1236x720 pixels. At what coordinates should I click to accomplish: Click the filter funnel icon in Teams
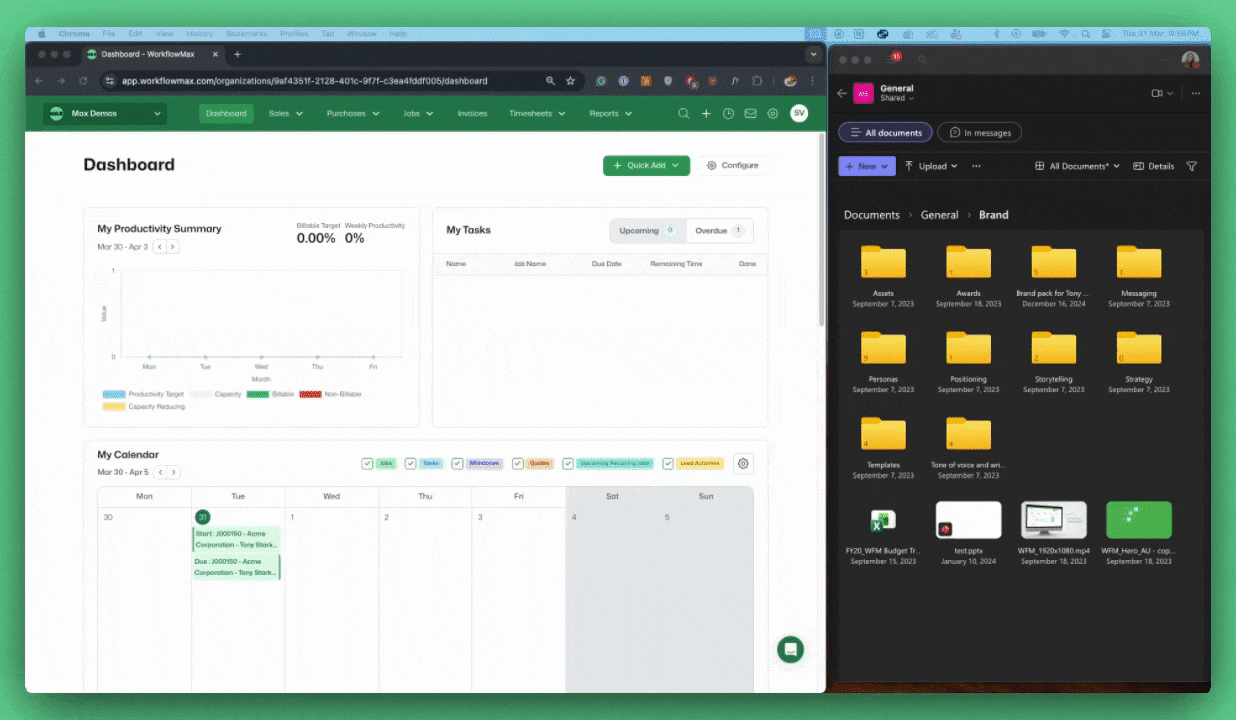coord(1191,166)
